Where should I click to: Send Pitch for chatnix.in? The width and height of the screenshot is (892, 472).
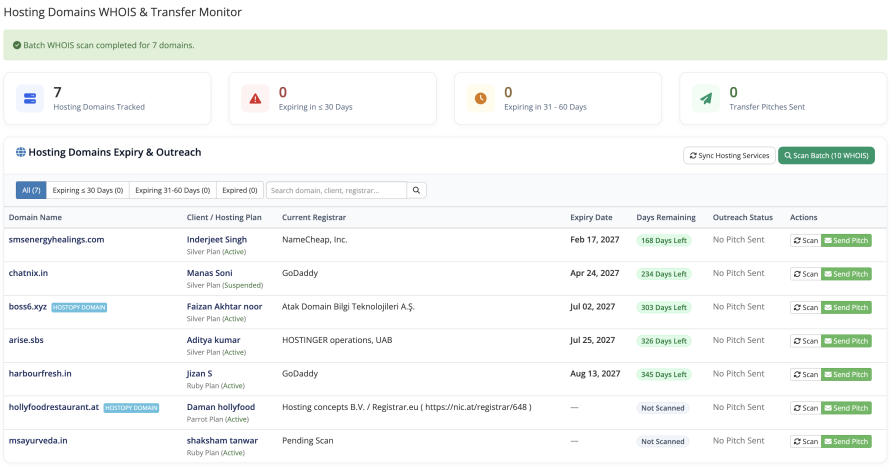pos(846,274)
